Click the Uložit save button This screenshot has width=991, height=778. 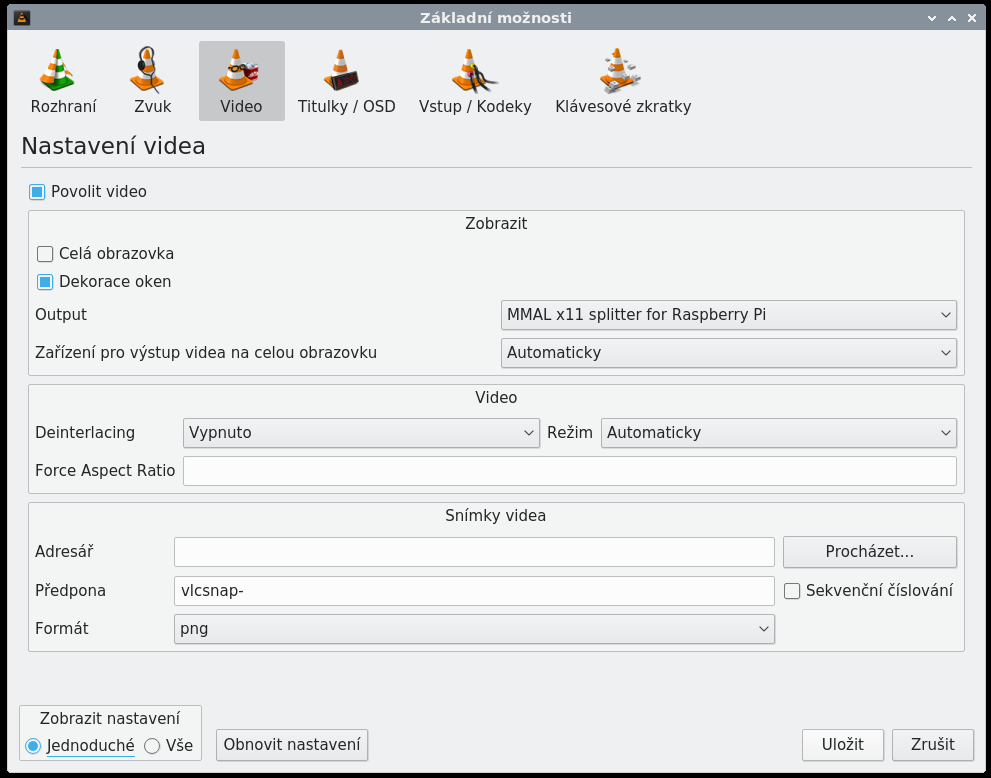pos(842,745)
